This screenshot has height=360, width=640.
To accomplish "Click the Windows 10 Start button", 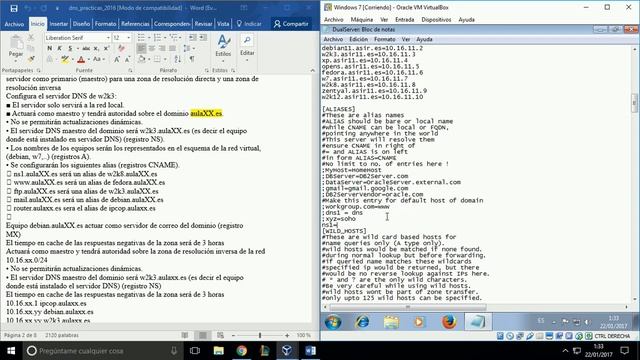I will pos(11,351).
